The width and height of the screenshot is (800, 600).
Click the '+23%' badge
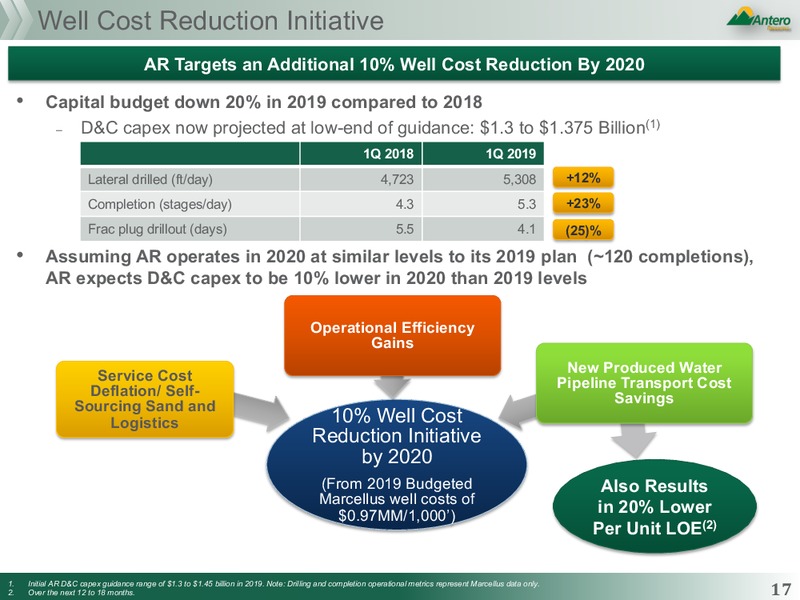[583, 203]
